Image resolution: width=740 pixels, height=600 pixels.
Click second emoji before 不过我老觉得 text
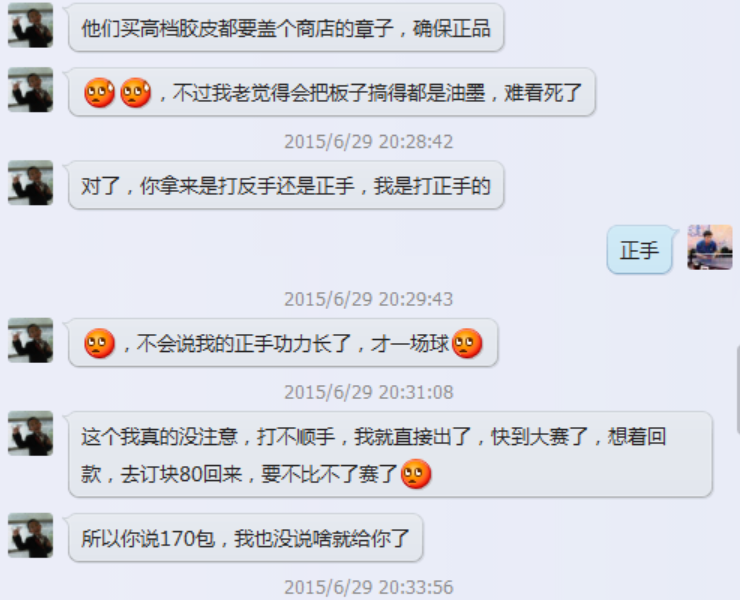(135, 93)
